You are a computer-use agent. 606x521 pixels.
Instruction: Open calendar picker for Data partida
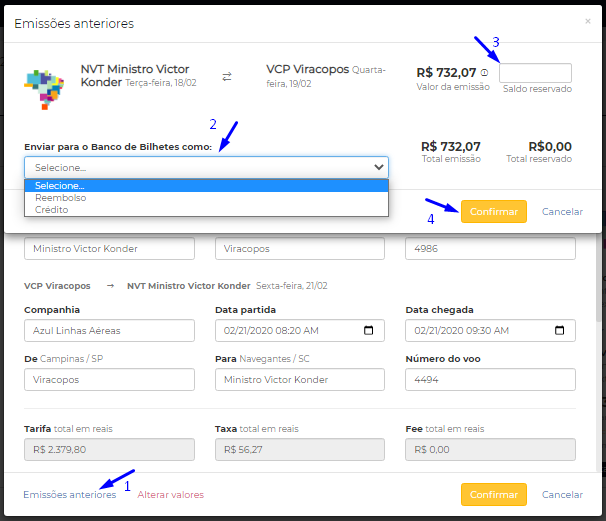click(x=368, y=331)
